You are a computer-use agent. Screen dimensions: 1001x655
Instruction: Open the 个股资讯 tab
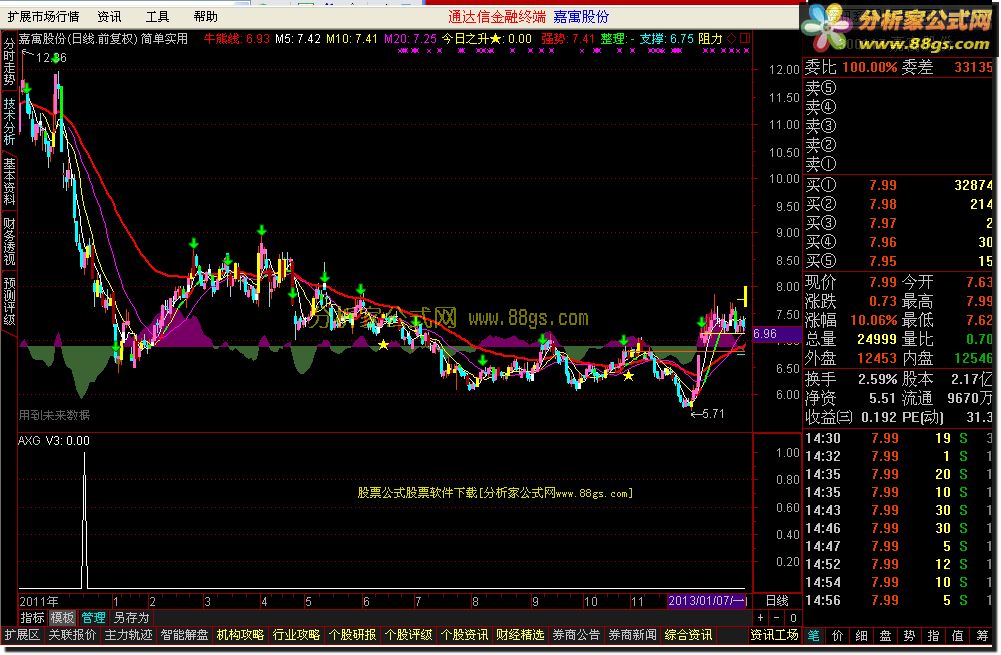tap(465, 635)
